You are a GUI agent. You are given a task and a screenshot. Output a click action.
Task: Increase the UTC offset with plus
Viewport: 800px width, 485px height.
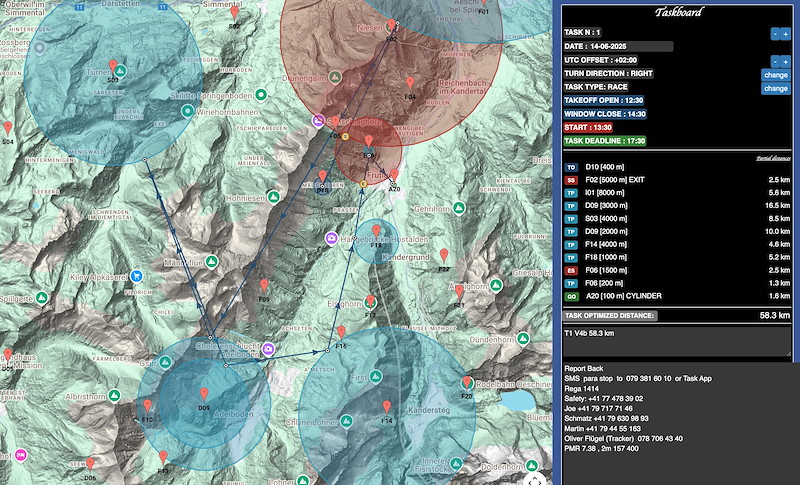pyautogui.click(x=786, y=61)
